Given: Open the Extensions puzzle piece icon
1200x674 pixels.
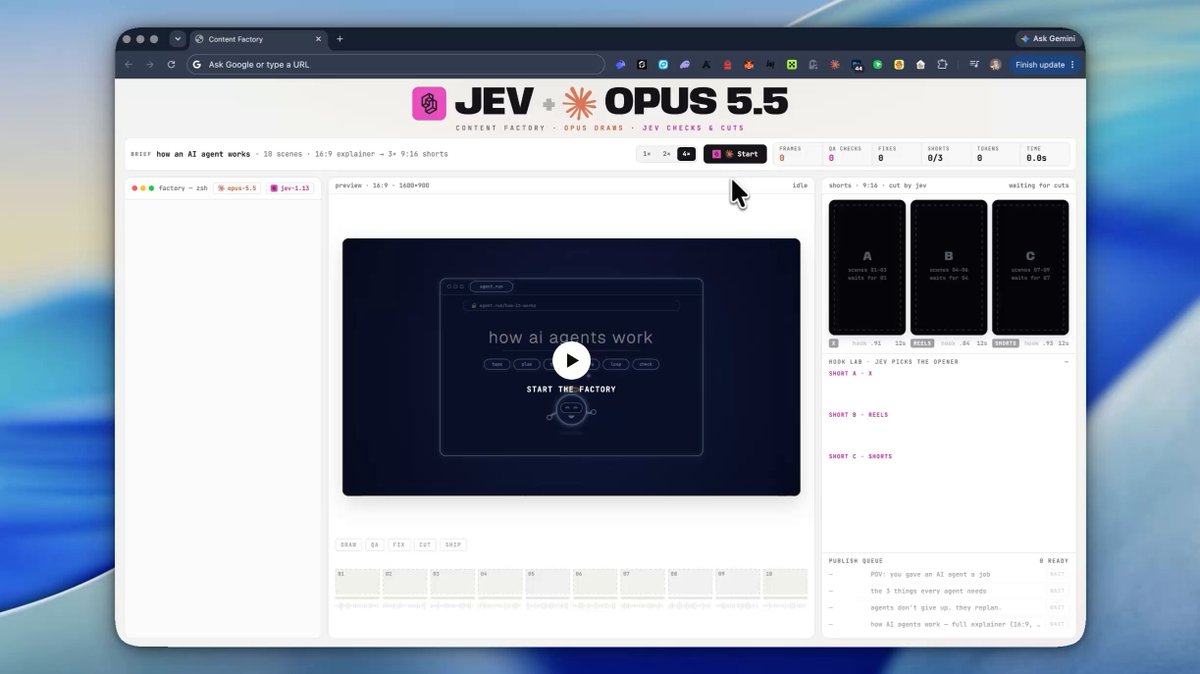Looking at the screenshot, I should pyautogui.click(x=942, y=64).
